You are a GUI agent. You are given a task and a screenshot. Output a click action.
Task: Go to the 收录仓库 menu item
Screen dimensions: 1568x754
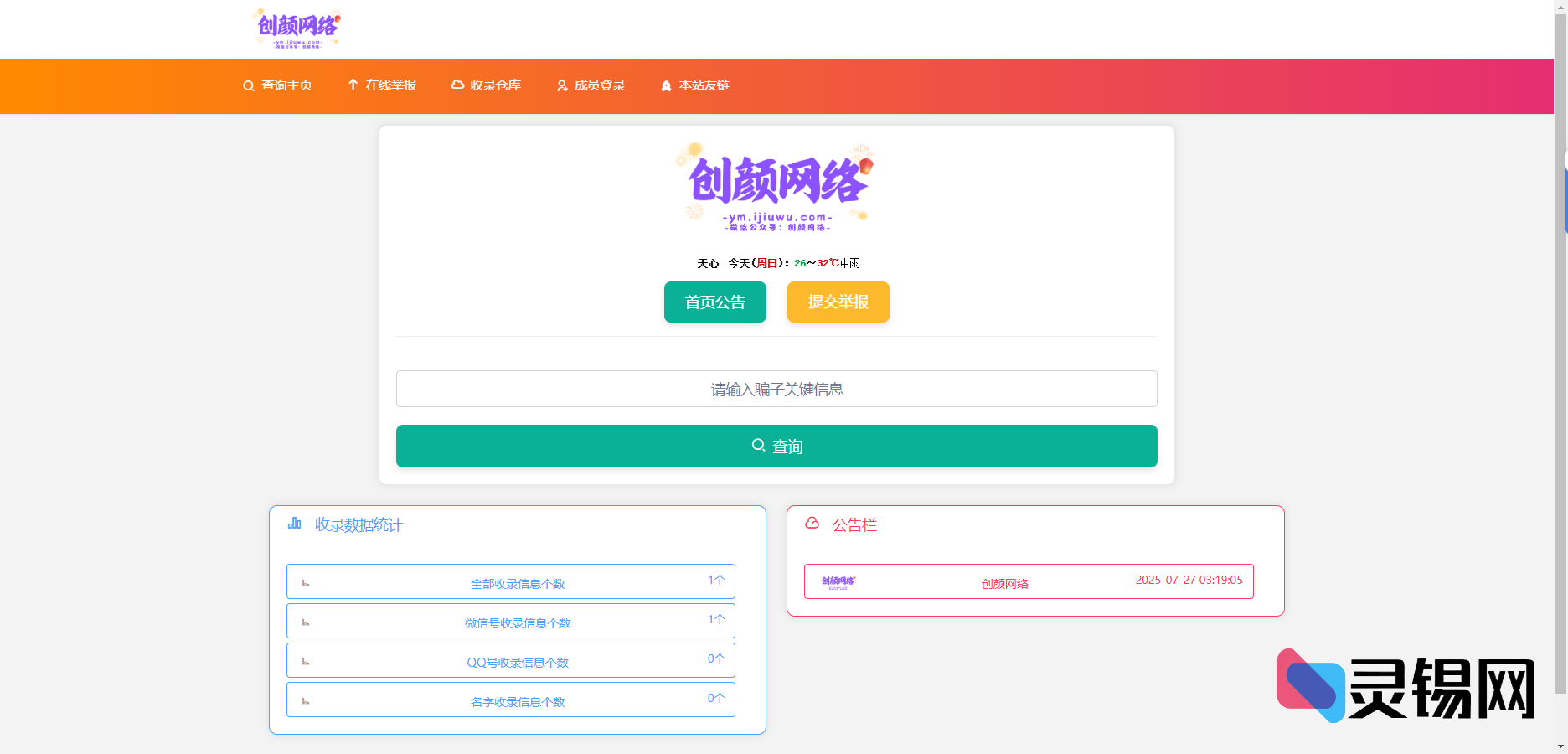point(495,85)
